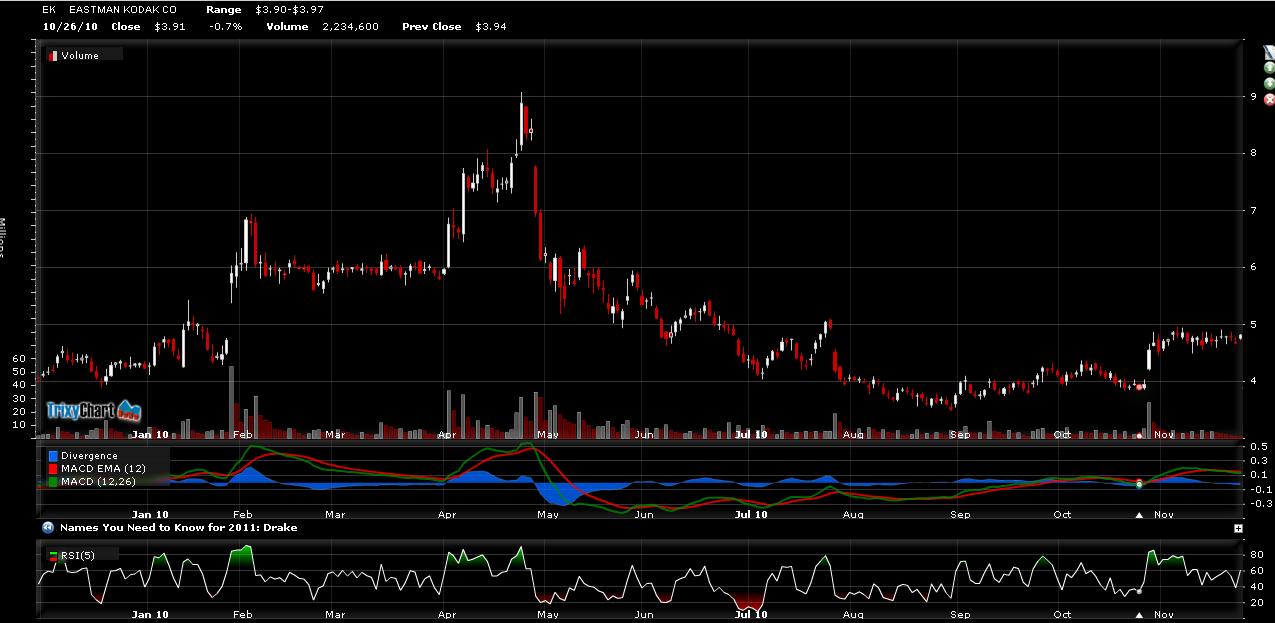This screenshot has height=623, width=1275.
Task: Open 'Names You Need to Know for 2011: Drake' link
Action: (x=178, y=527)
